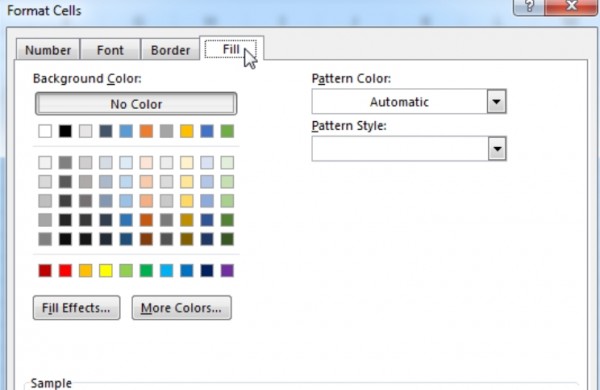
Task: Click the Pattern Style combo box field
Action: pyautogui.click(x=409, y=149)
